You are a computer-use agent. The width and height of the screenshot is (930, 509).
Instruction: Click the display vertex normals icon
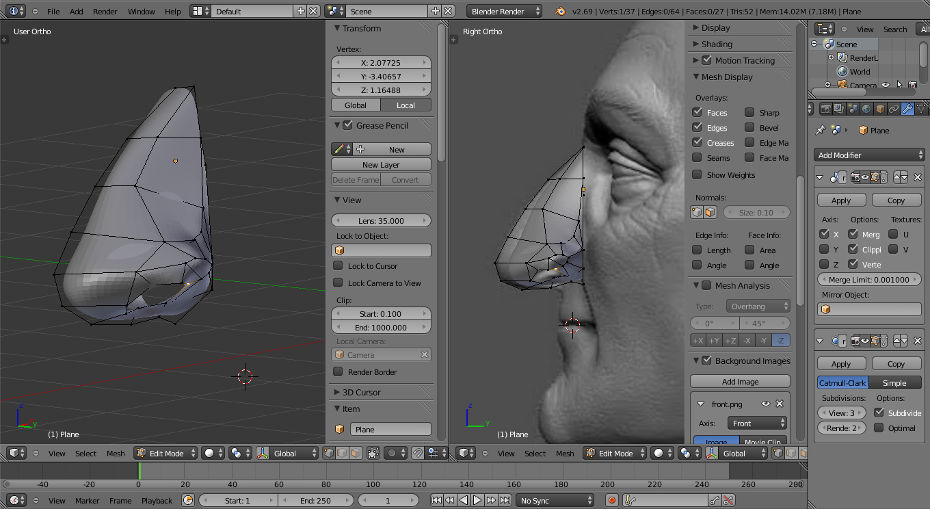(x=698, y=212)
